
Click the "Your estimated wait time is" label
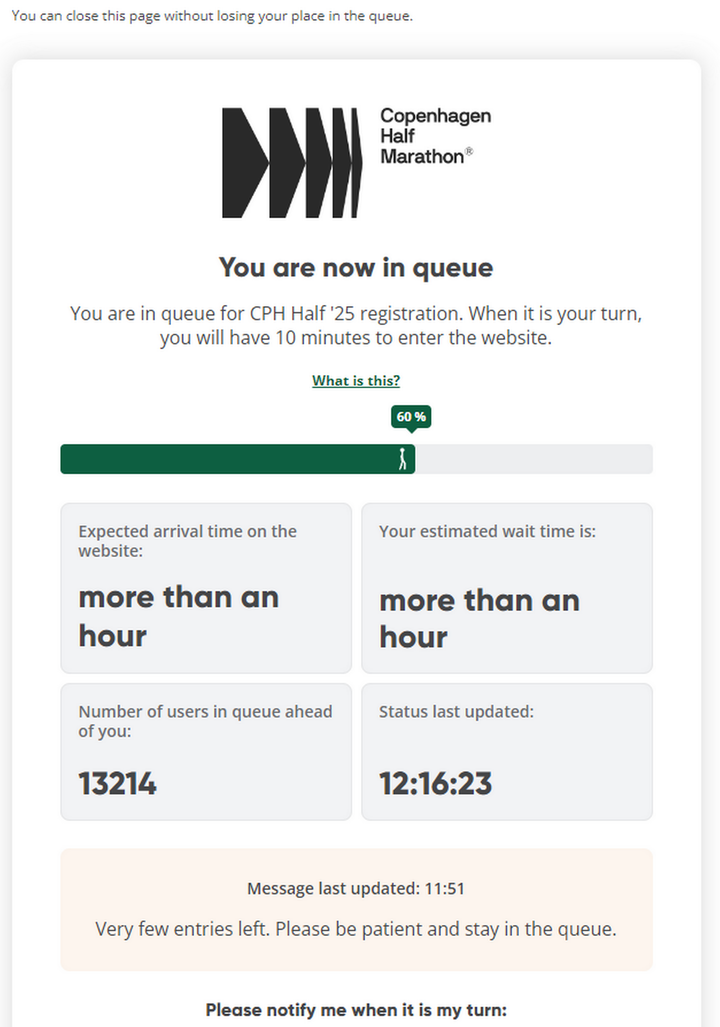click(487, 532)
